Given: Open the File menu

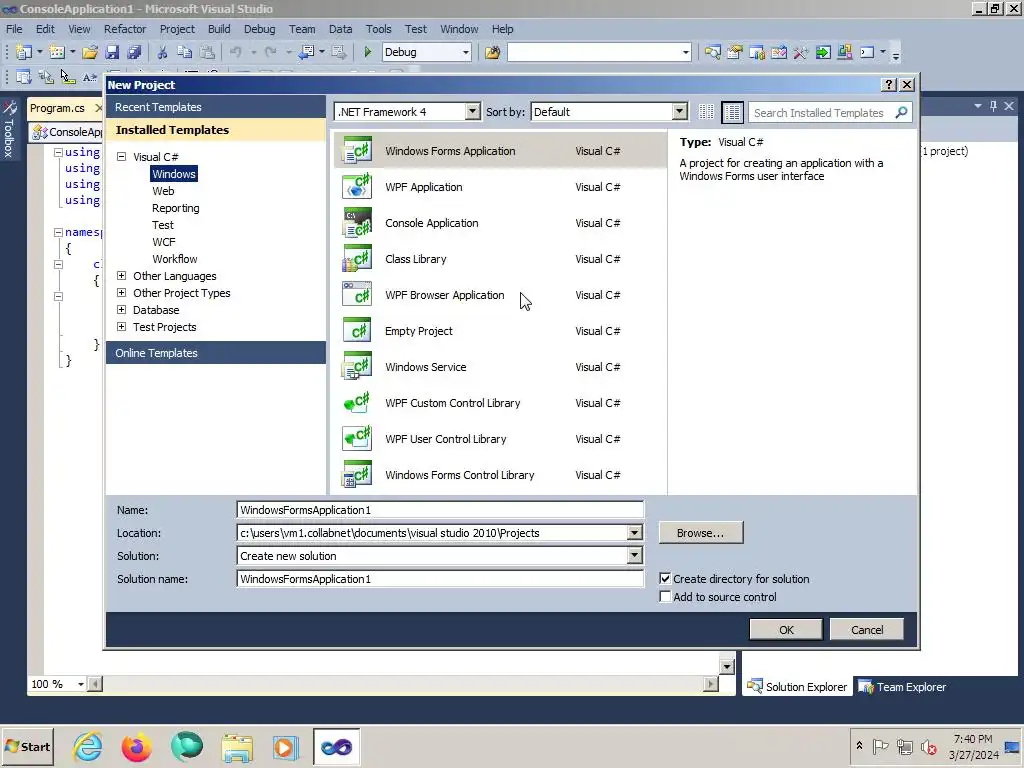Looking at the screenshot, I should tap(14, 29).
